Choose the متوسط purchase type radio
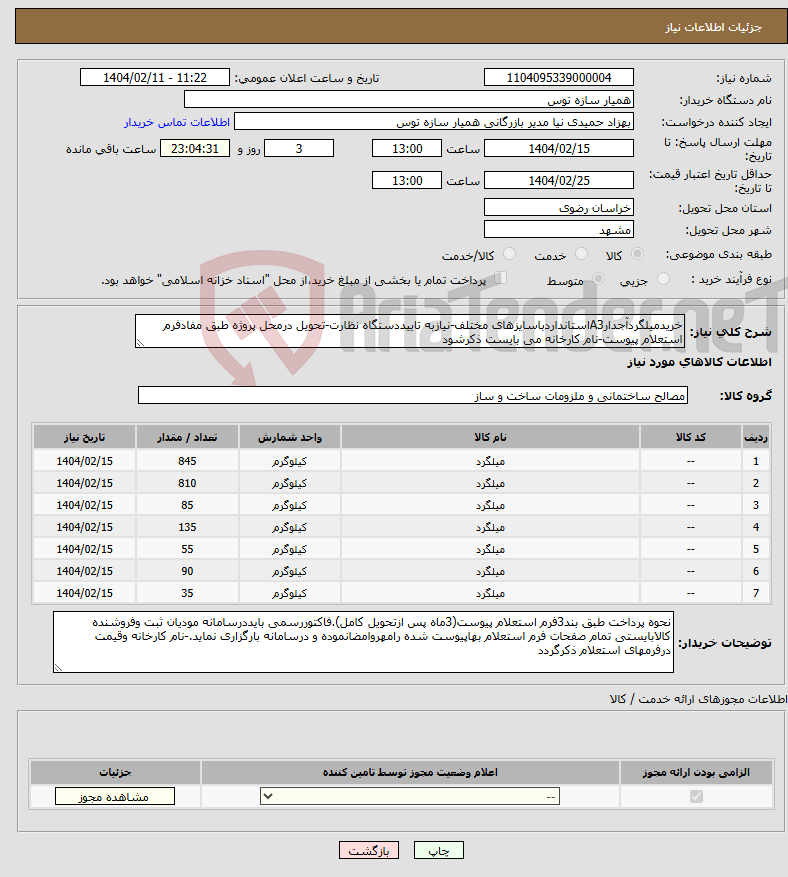Screen dimensions: 788x877 (598, 279)
